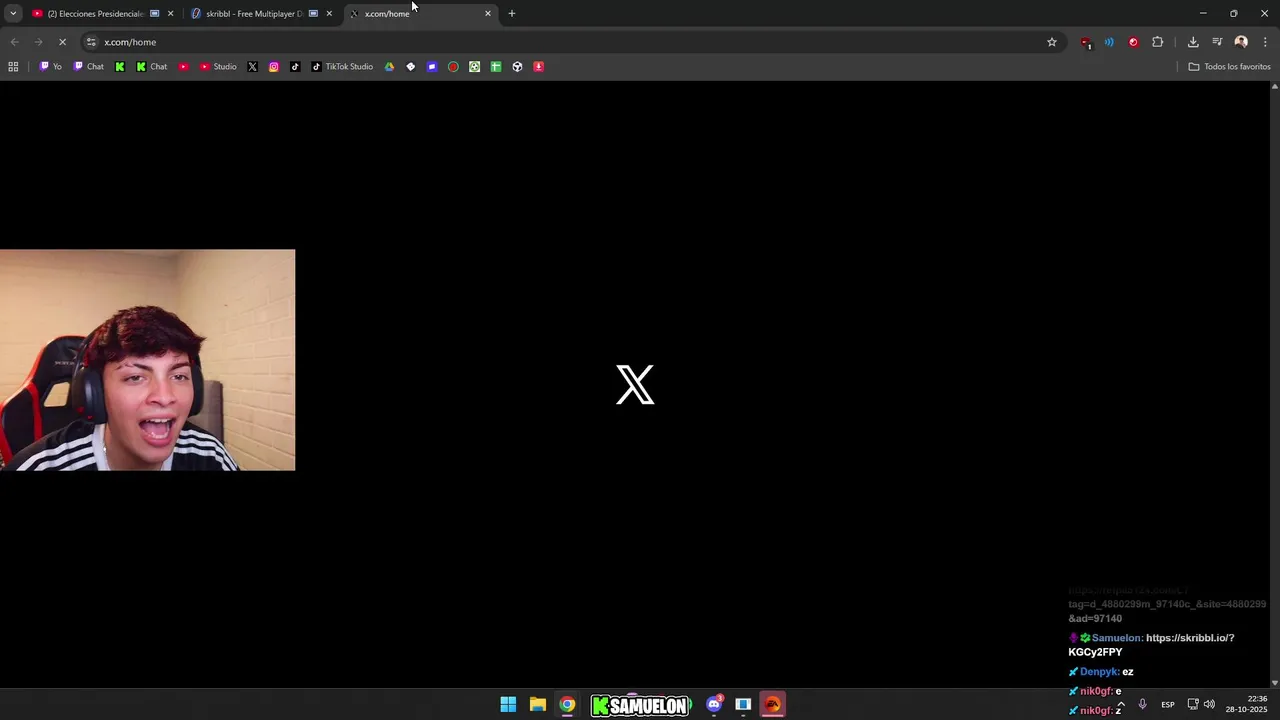1280x720 pixels.
Task: Open the Instagram bookmark
Action: pyautogui.click(x=274, y=67)
